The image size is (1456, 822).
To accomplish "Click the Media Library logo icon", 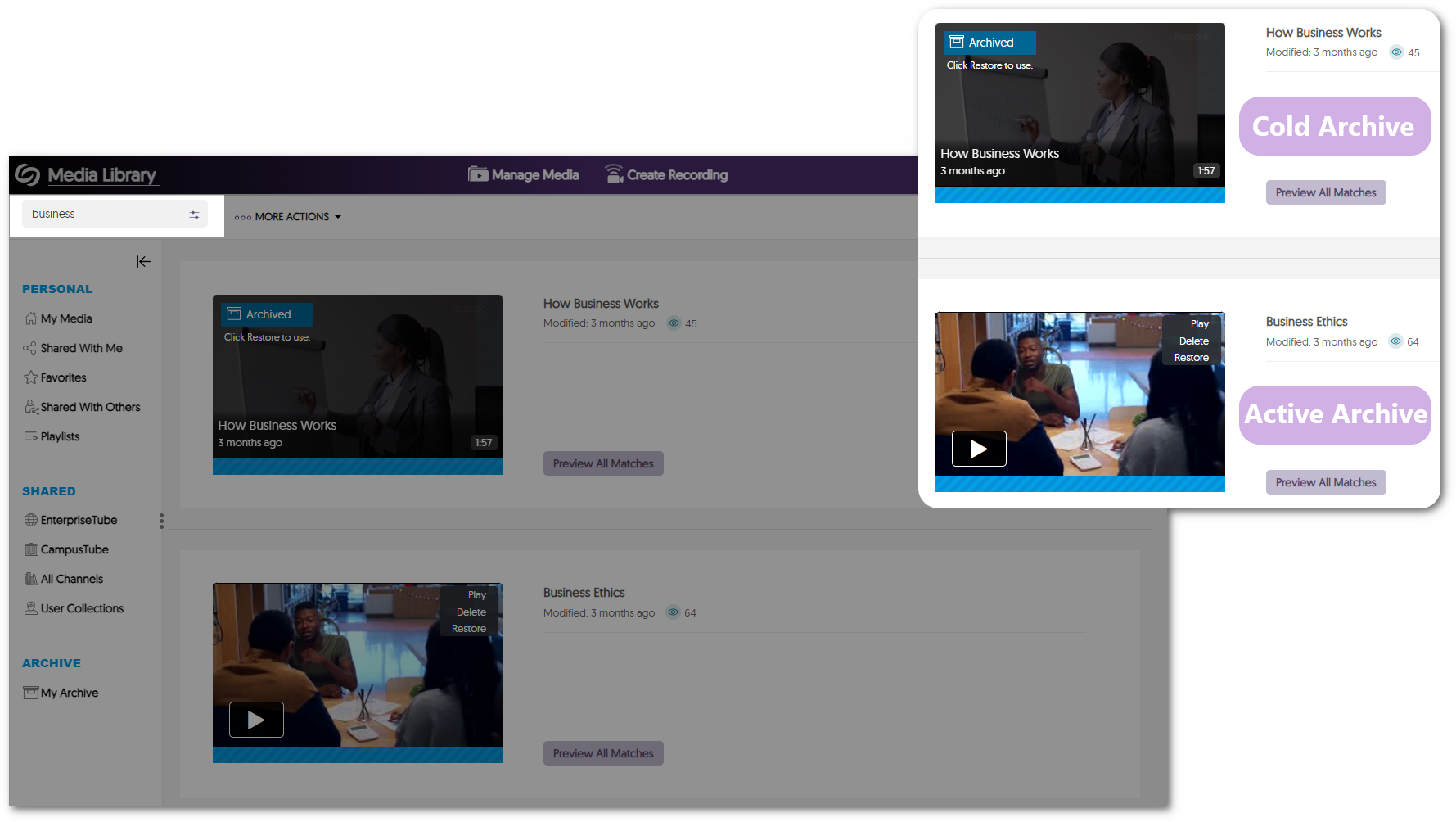I will (27, 175).
